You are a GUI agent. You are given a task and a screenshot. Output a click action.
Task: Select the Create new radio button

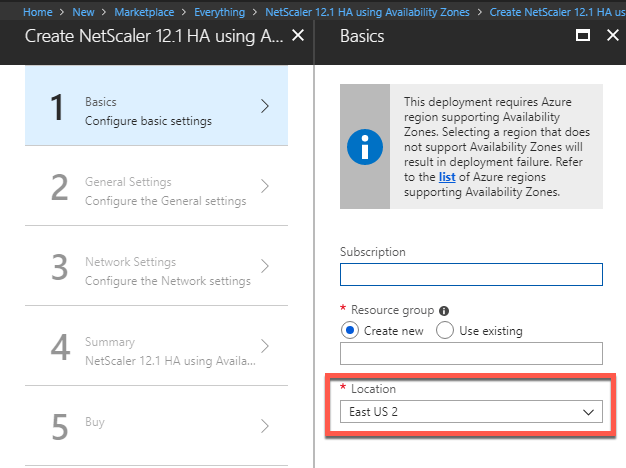(x=350, y=331)
